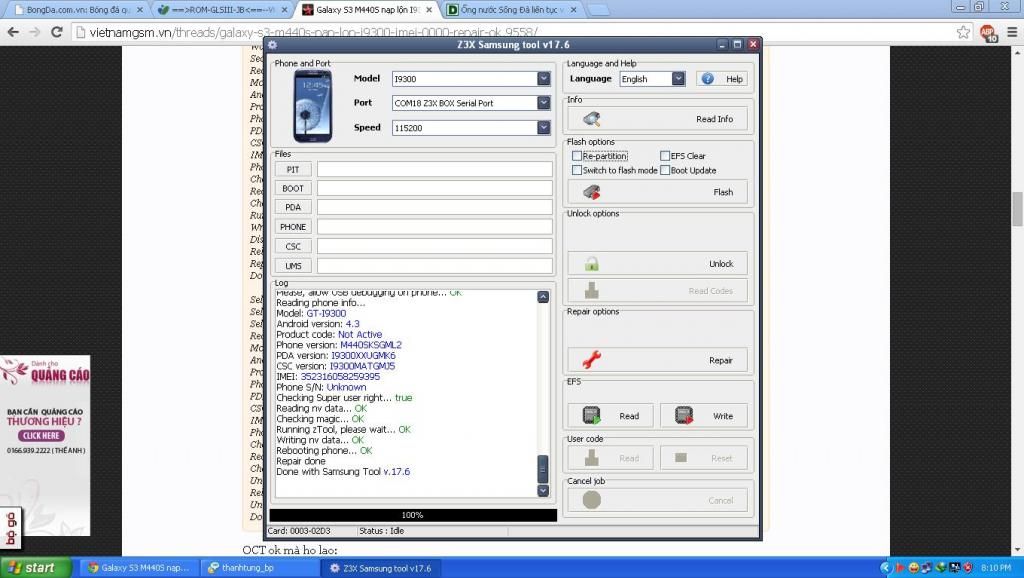Click the BOOT file path field
Image resolution: width=1024 pixels, height=578 pixels.
click(434, 188)
